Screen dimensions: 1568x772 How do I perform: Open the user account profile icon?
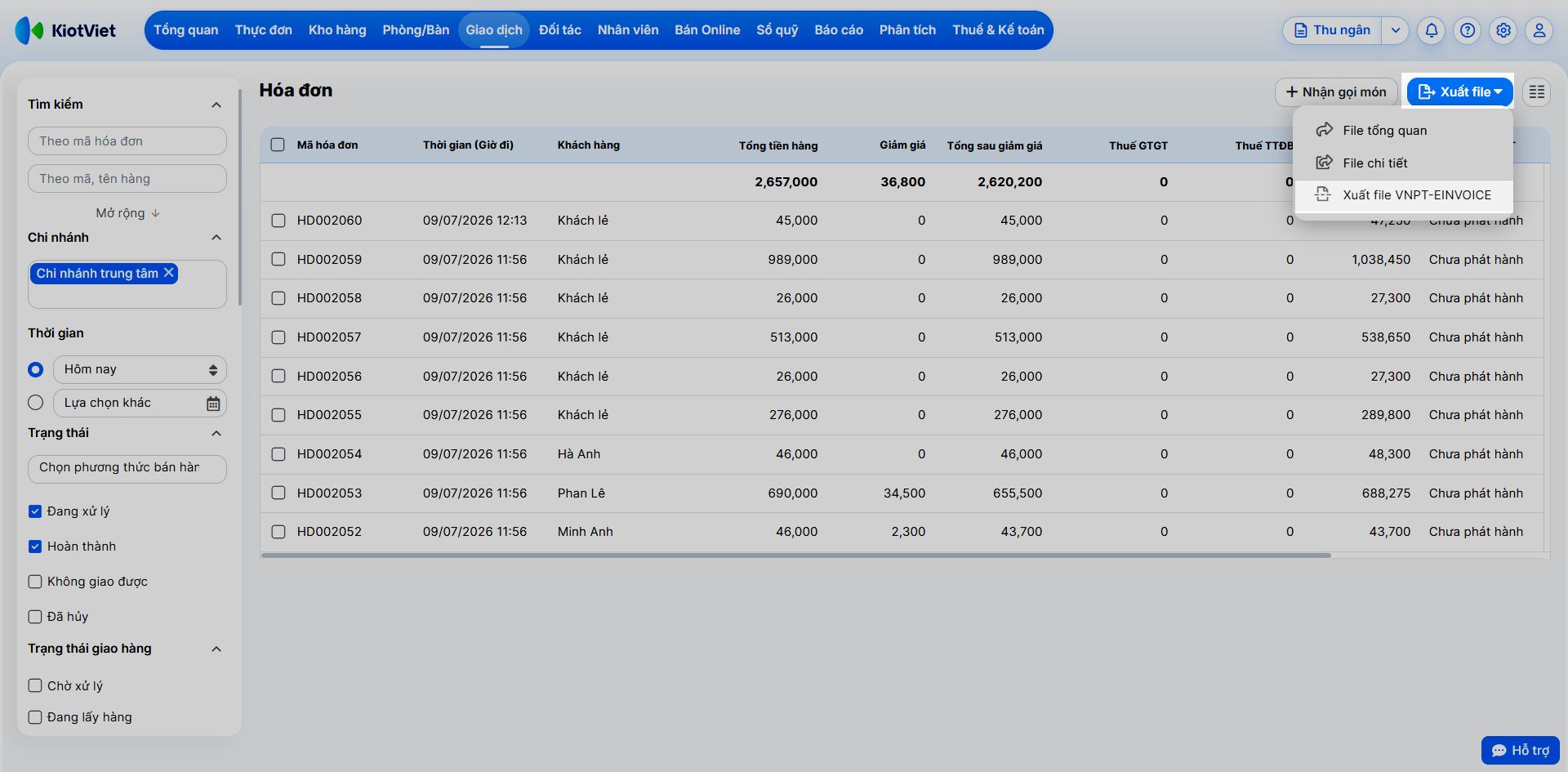tap(1539, 30)
